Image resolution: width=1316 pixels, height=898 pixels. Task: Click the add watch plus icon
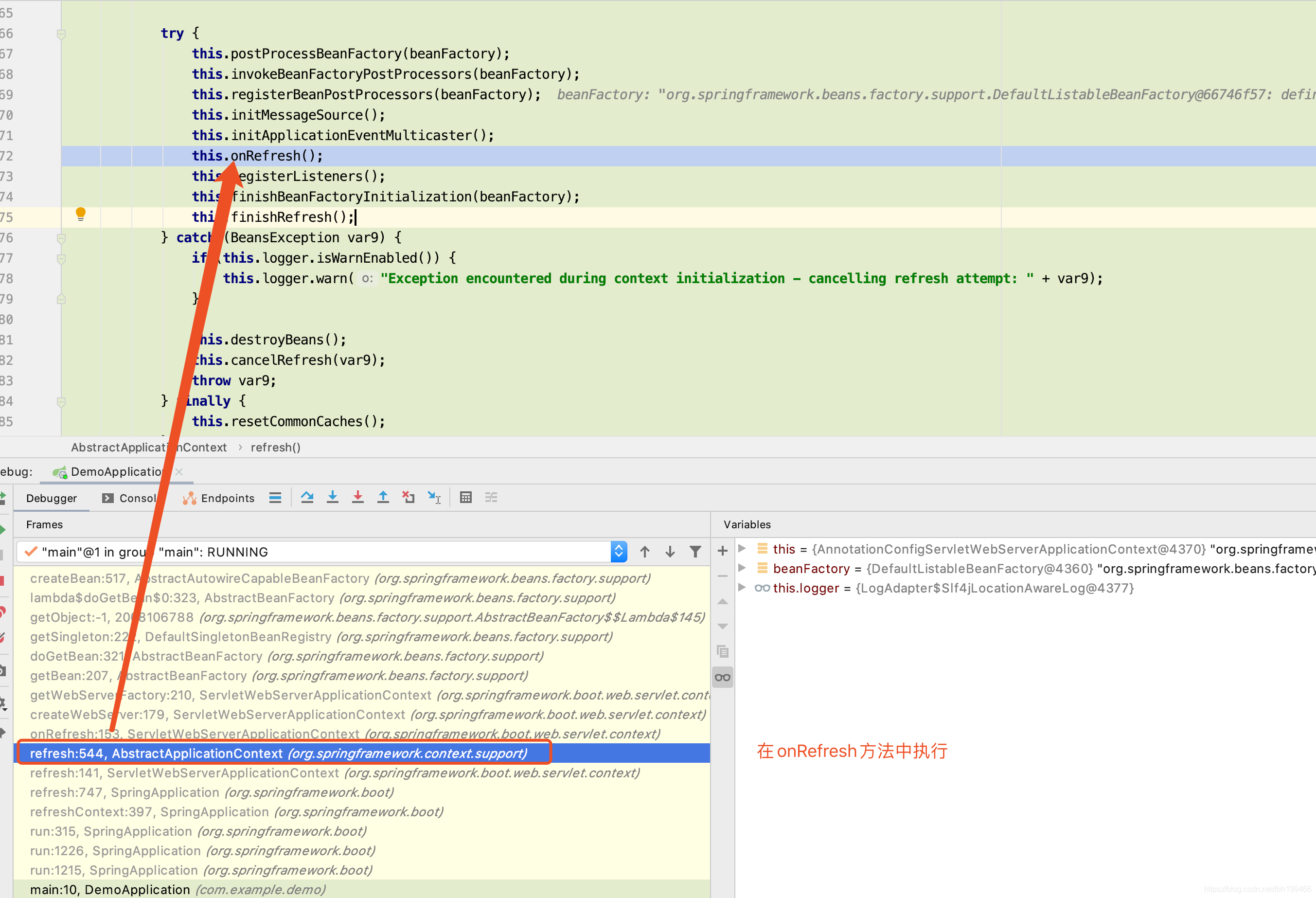point(723,550)
